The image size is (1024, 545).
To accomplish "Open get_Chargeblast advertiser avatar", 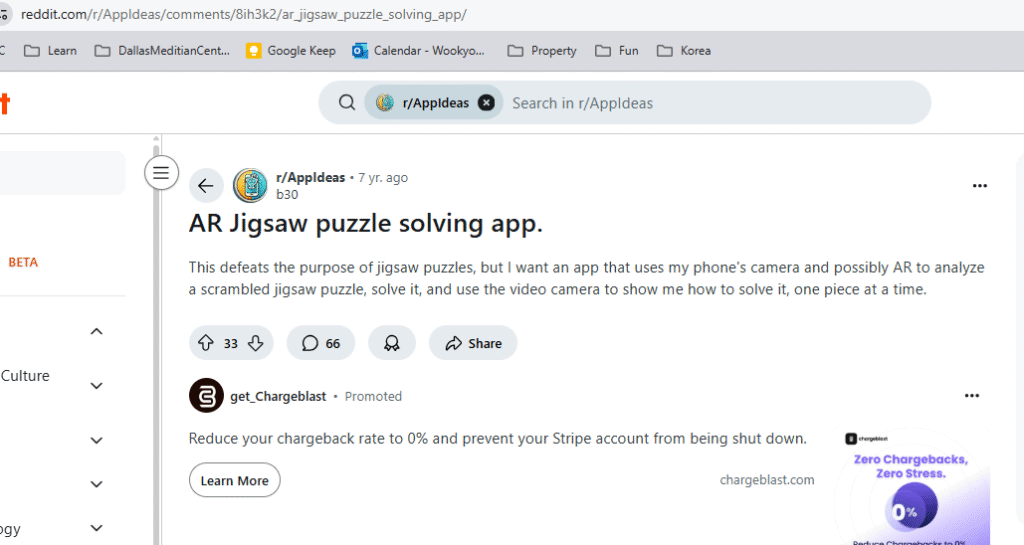I will tap(206, 396).
